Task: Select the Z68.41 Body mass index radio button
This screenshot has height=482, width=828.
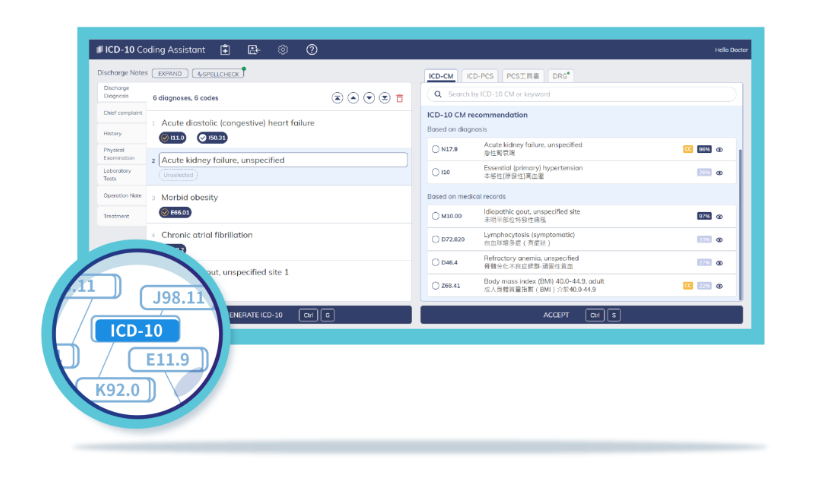Action: 436,286
